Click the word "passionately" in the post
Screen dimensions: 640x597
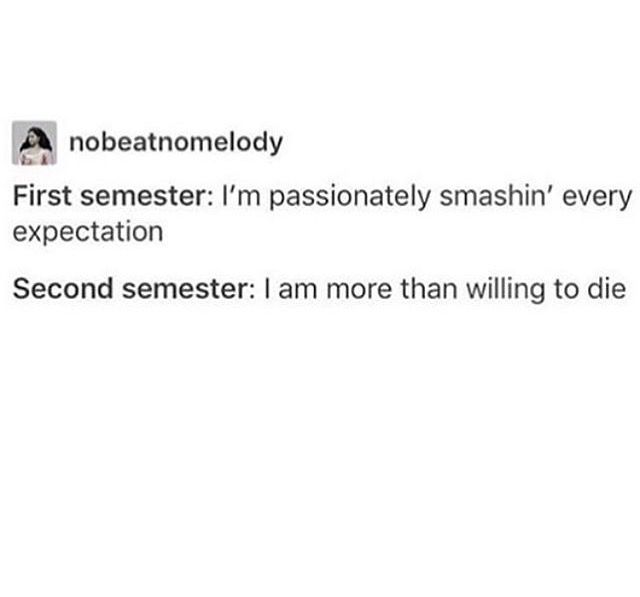coord(350,197)
